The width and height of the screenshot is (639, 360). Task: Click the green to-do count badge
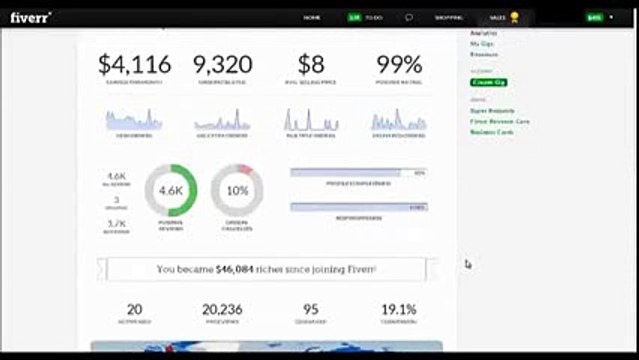point(354,18)
